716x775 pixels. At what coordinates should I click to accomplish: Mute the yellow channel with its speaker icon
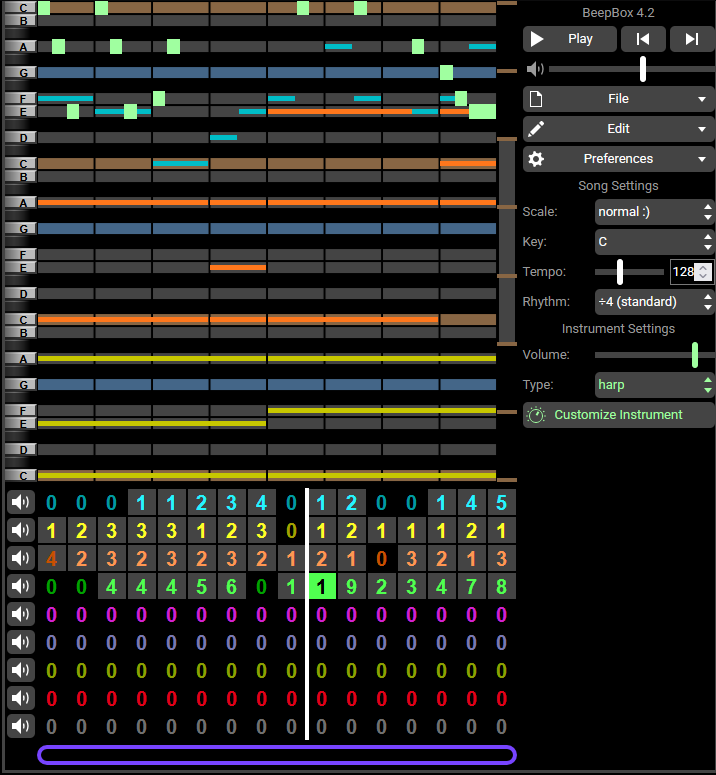click(21, 530)
